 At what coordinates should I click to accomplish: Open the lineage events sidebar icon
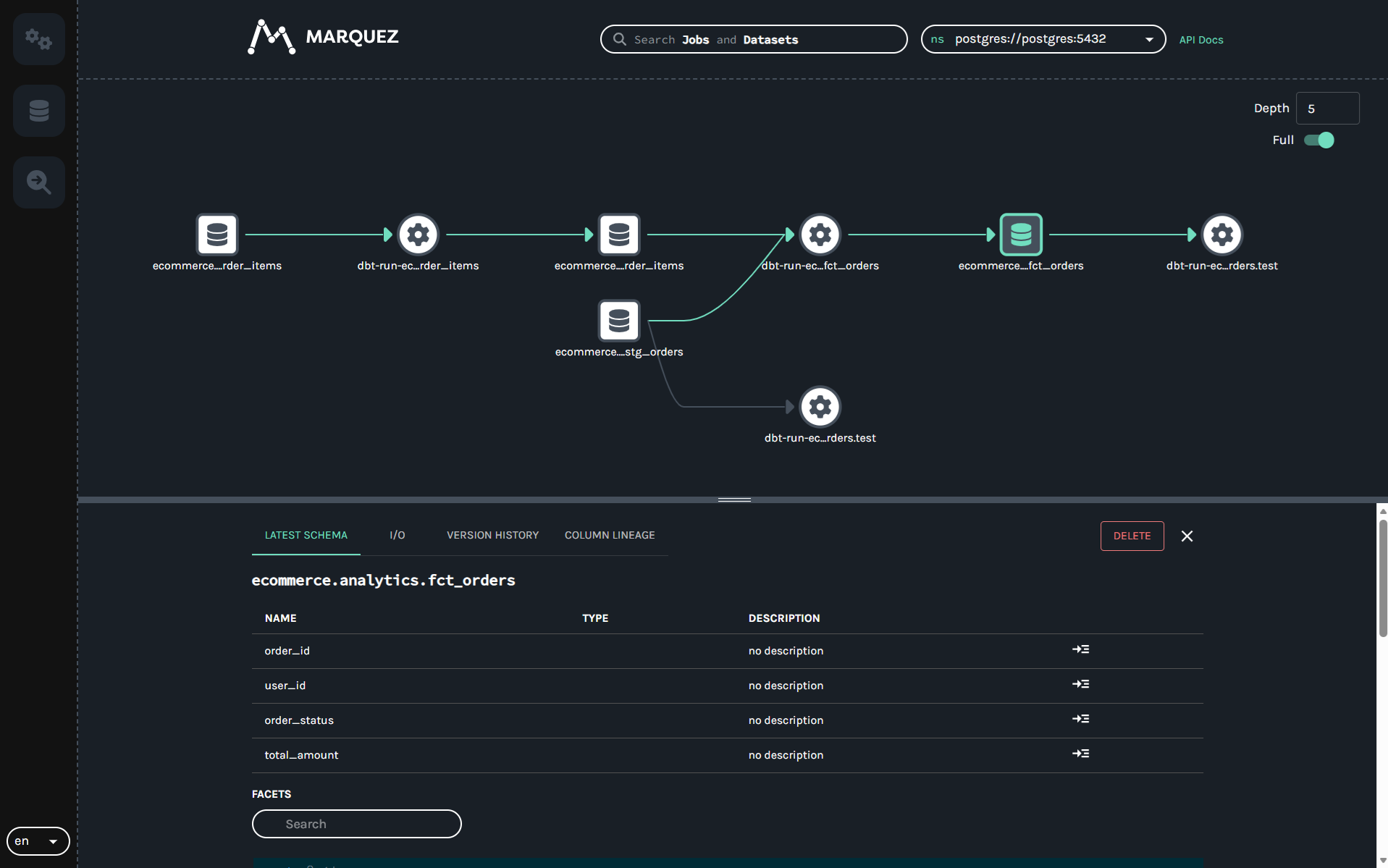[39, 182]
